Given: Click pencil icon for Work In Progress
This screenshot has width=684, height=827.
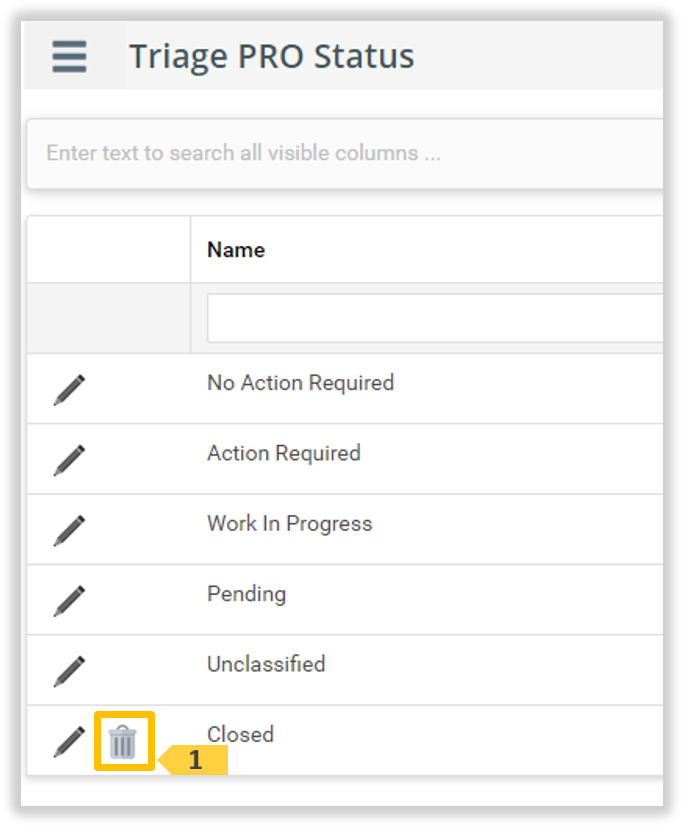Looking at the screenshot, I should coord(69,530).
